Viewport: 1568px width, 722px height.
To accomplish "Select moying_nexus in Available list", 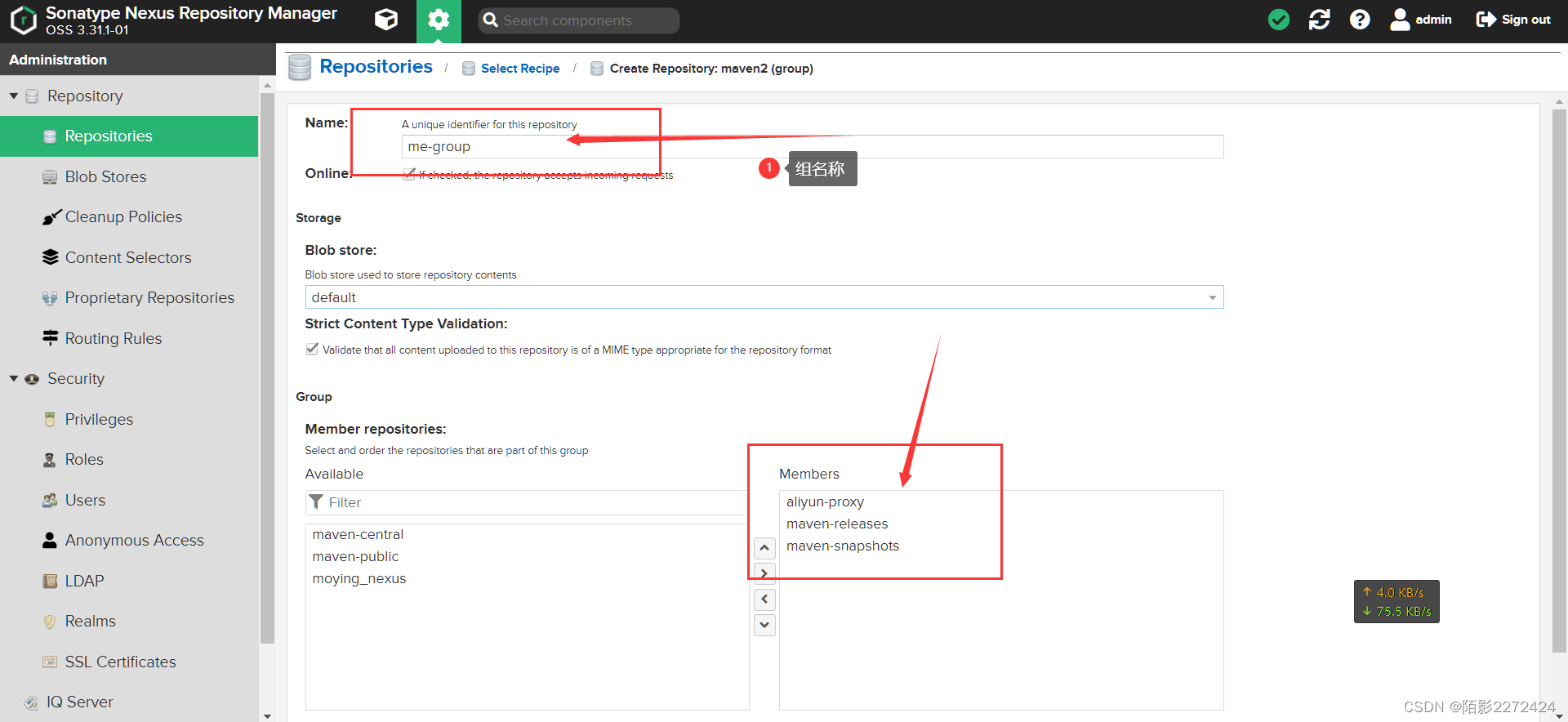I will pyautogui.click(x=359, y=579).
